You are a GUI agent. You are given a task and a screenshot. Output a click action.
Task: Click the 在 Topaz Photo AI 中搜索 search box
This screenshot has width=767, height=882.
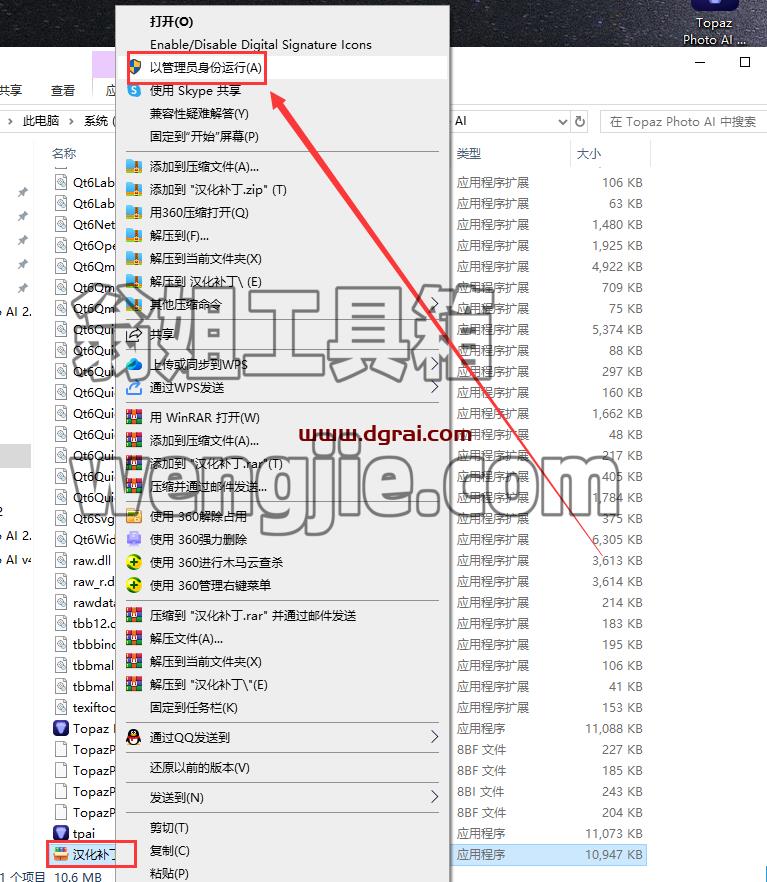(683, 122)
